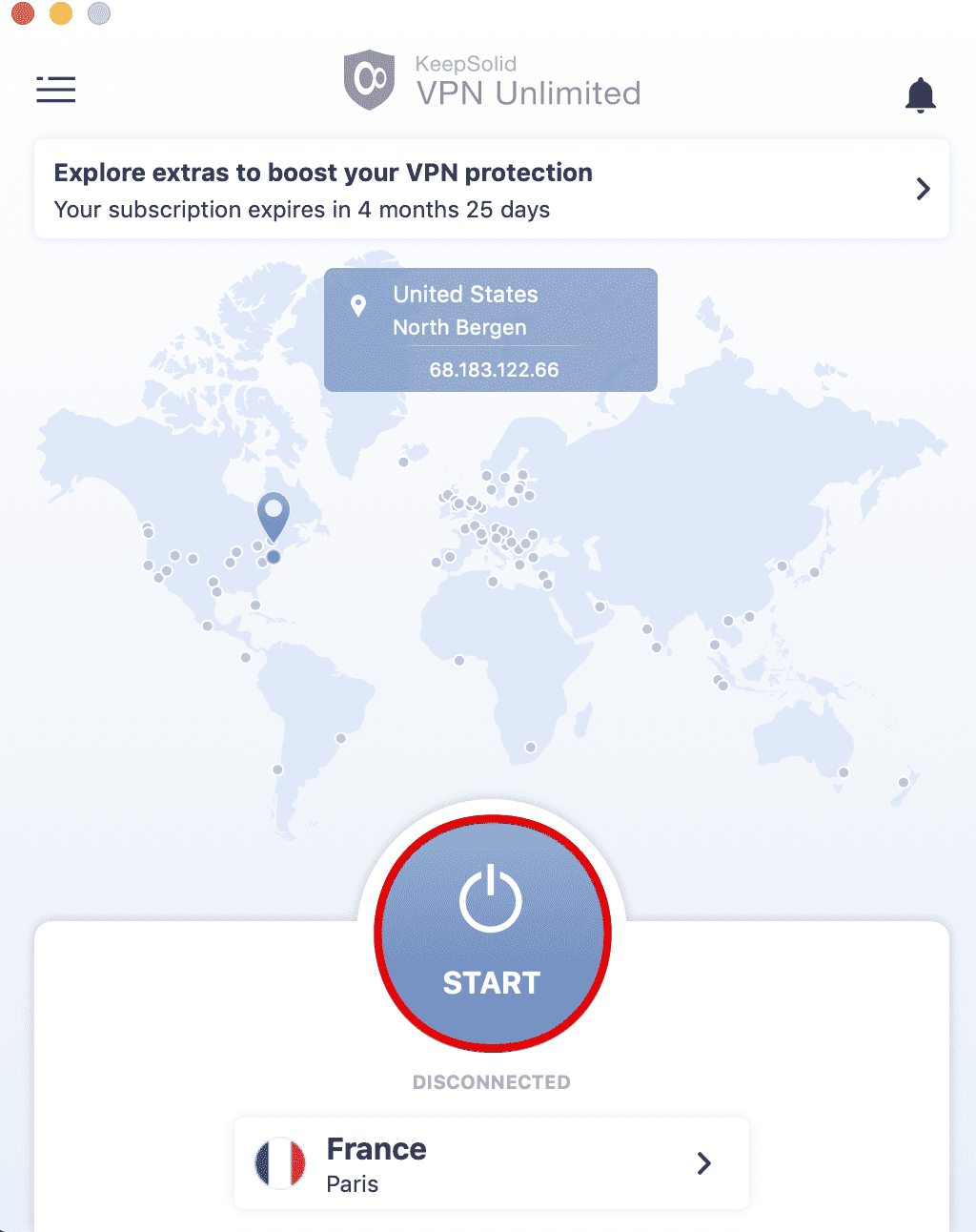Click the KeepSolid owl logo
Screen dimensions: 976x1232
pyautogui.click(x=371, y=80)
